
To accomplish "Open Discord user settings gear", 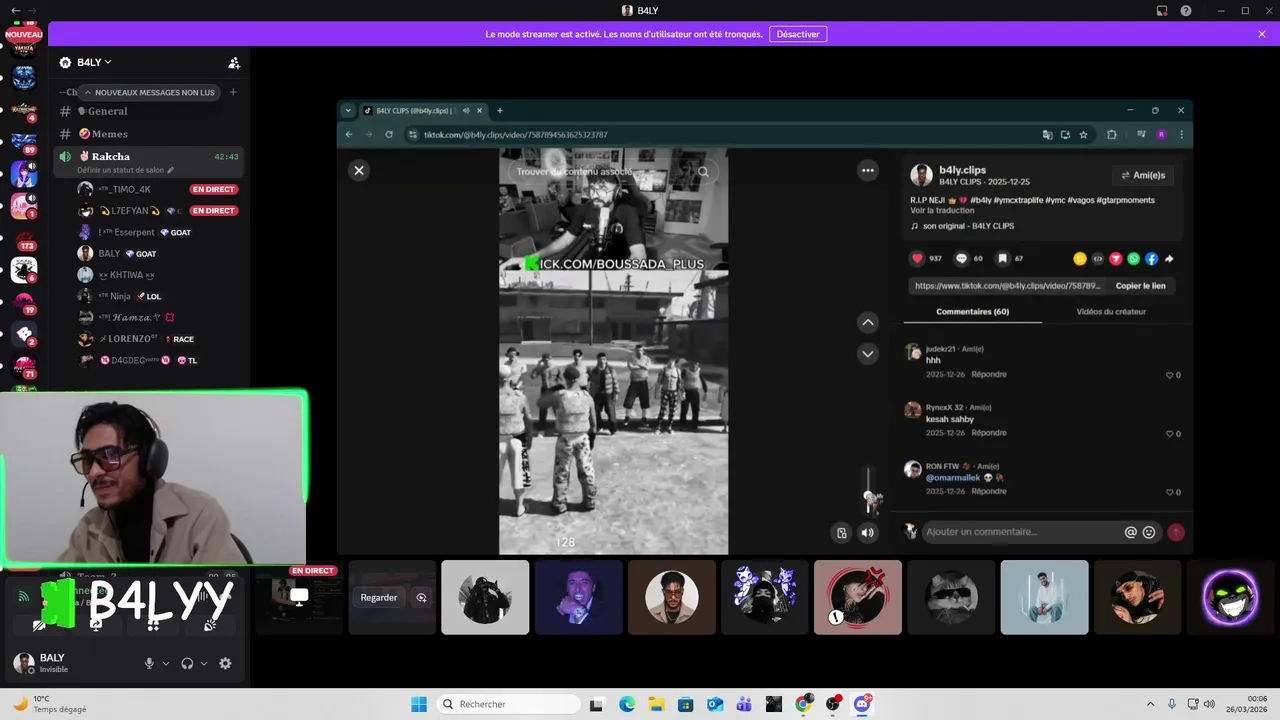I will [225, 663].
